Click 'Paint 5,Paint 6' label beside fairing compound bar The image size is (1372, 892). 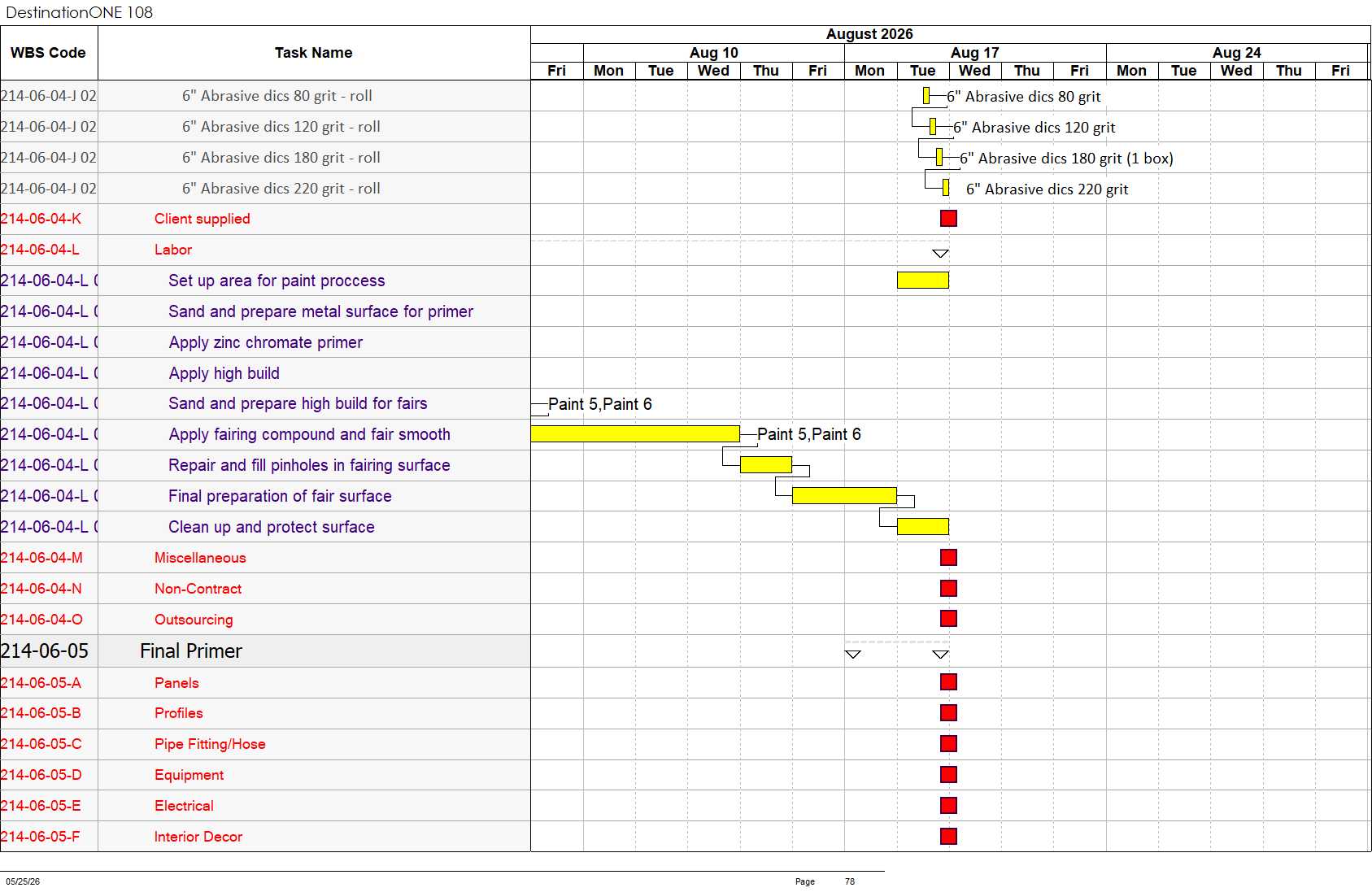point(809,434)
